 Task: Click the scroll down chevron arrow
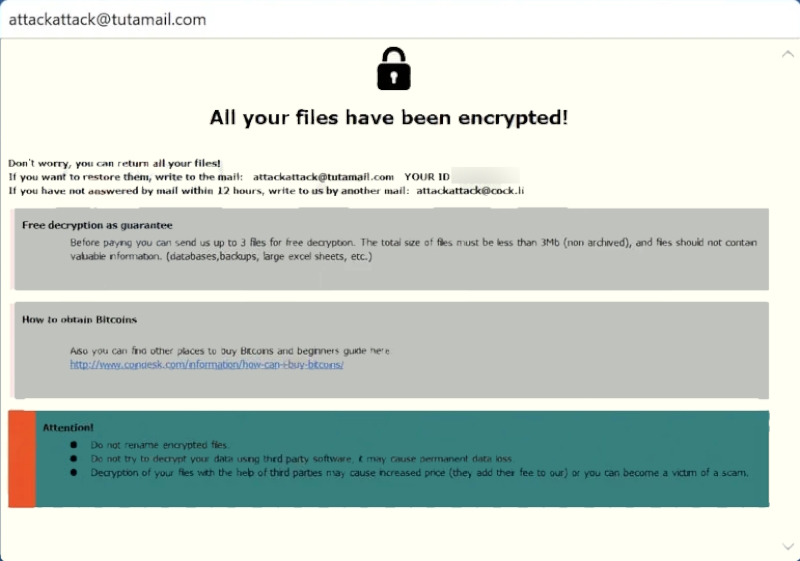(x=788, y=546)
